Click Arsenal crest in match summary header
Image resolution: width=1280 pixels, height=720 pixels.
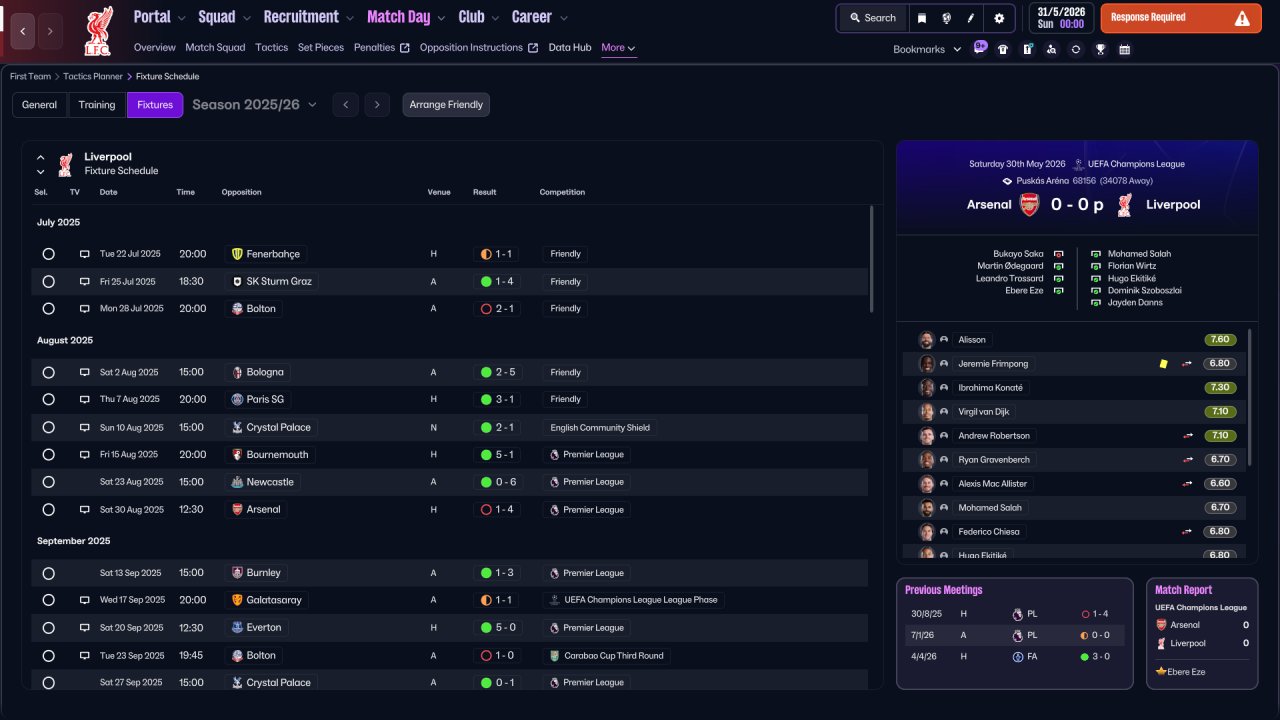click(1029, 205)
